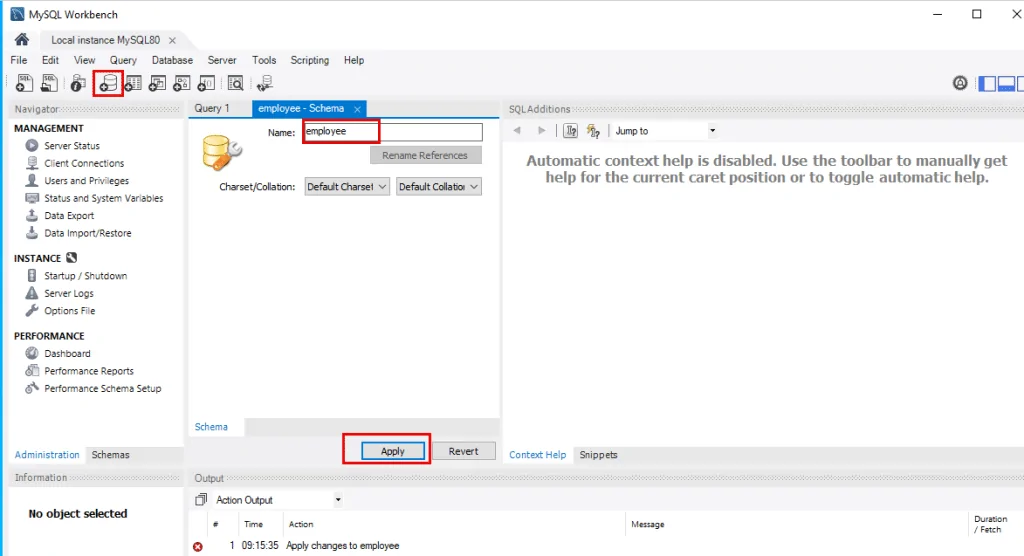Create a new SQL tab icon
This screenshot has height=556, width=1024.
pos(24,83)
